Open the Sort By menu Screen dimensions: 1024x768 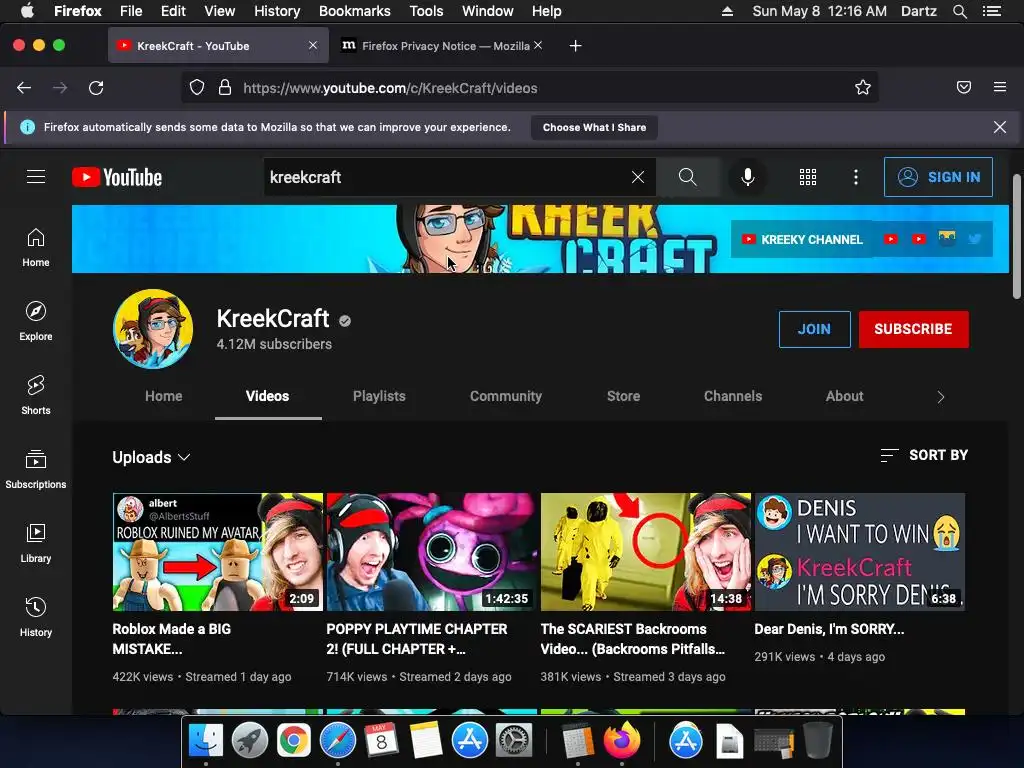[x=923, y=455]
